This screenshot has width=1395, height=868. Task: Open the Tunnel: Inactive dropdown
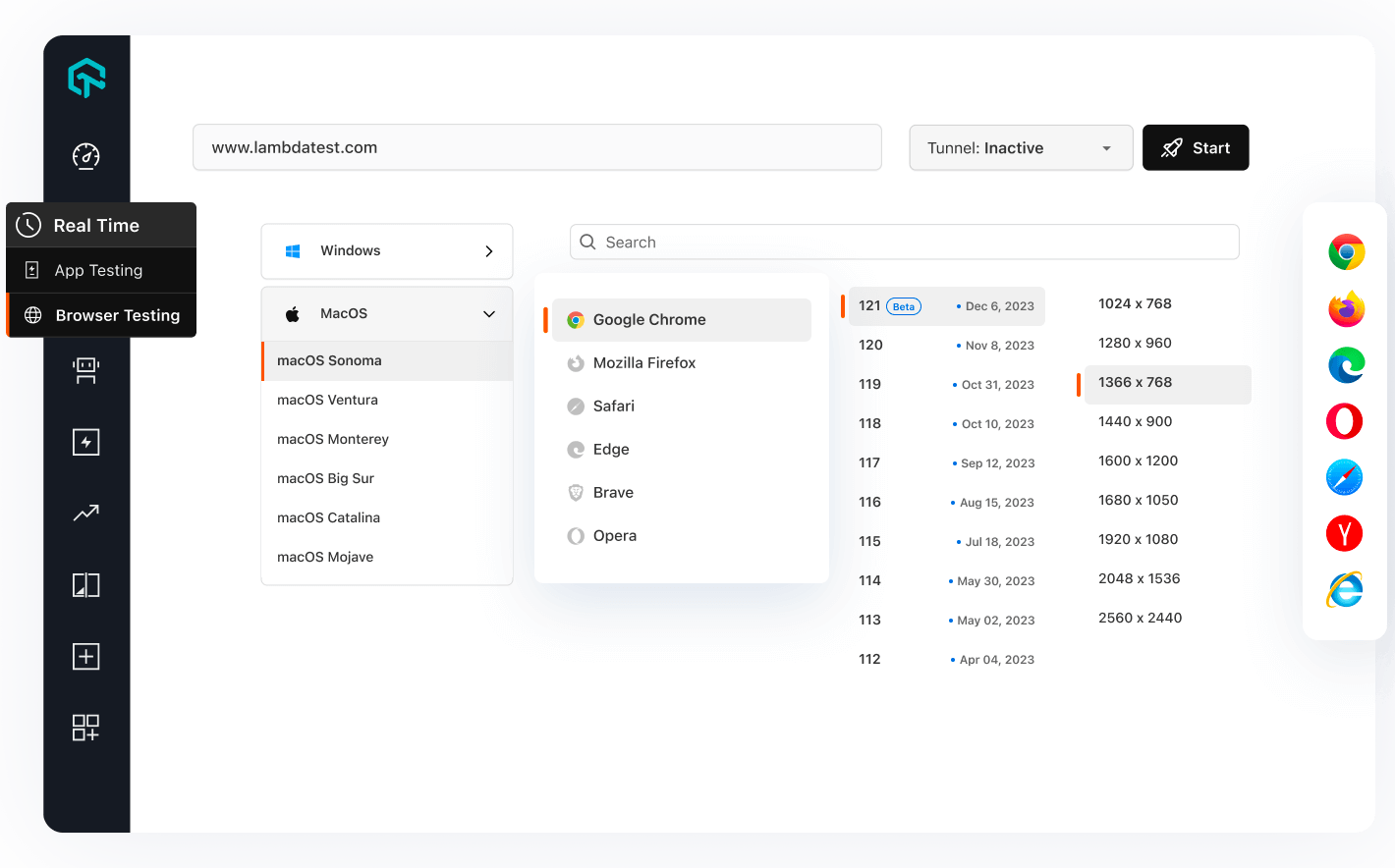(x=1021, y=147)
